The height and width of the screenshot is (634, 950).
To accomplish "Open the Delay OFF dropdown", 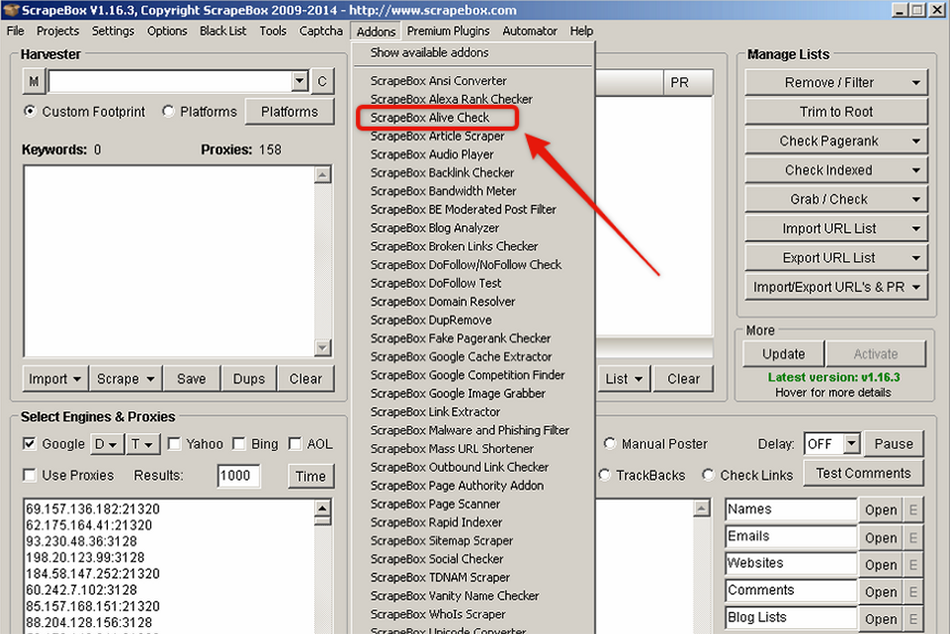I will [x=852, y=444].
